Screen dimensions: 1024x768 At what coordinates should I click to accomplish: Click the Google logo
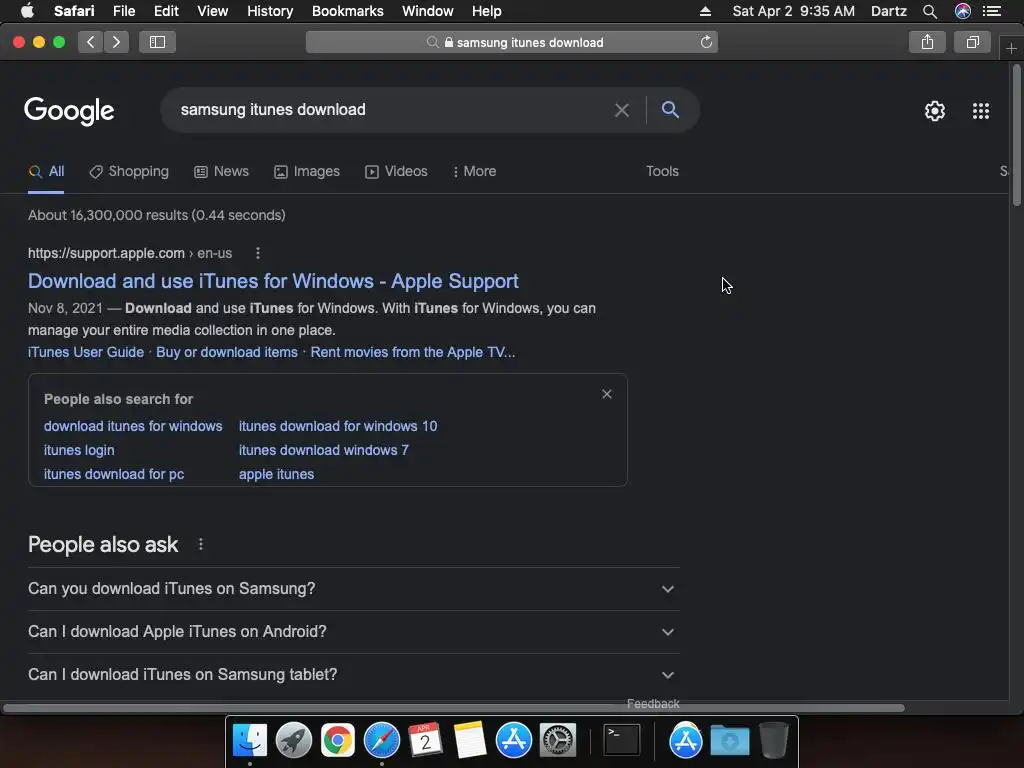point(69,111)
